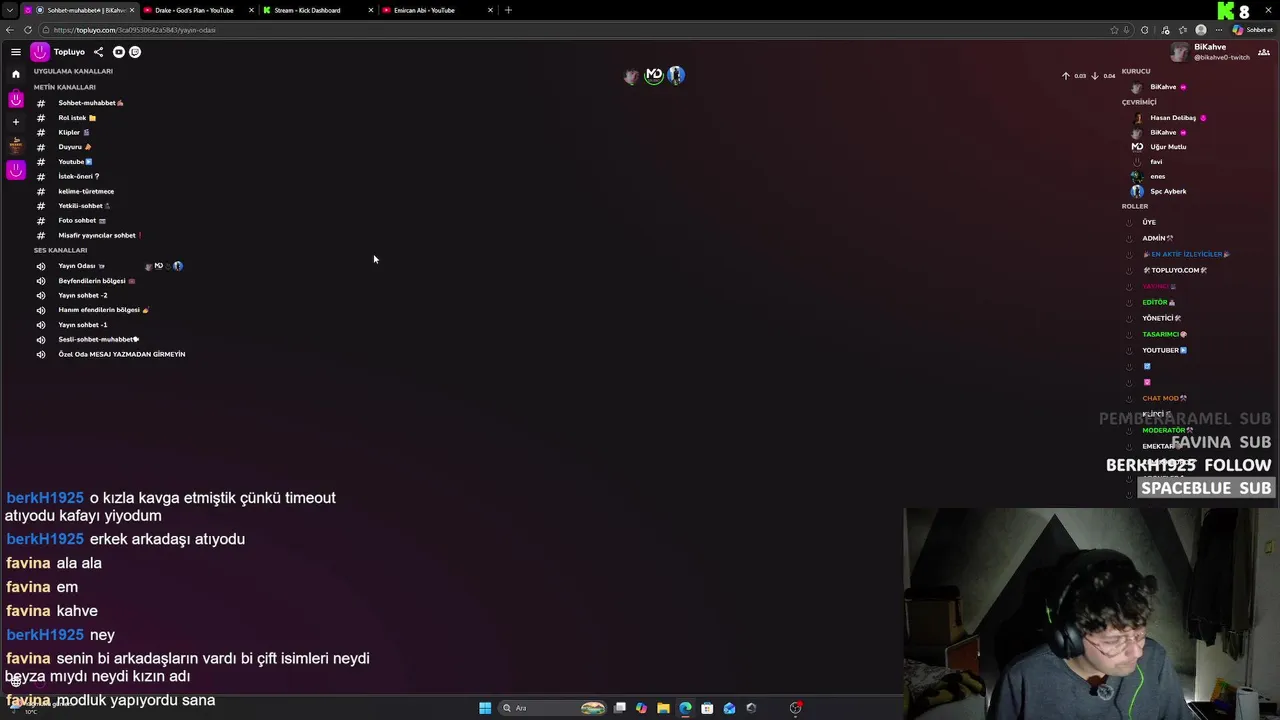
Task: Bookmark page with the star icon
Action: tap(1114, 30)
